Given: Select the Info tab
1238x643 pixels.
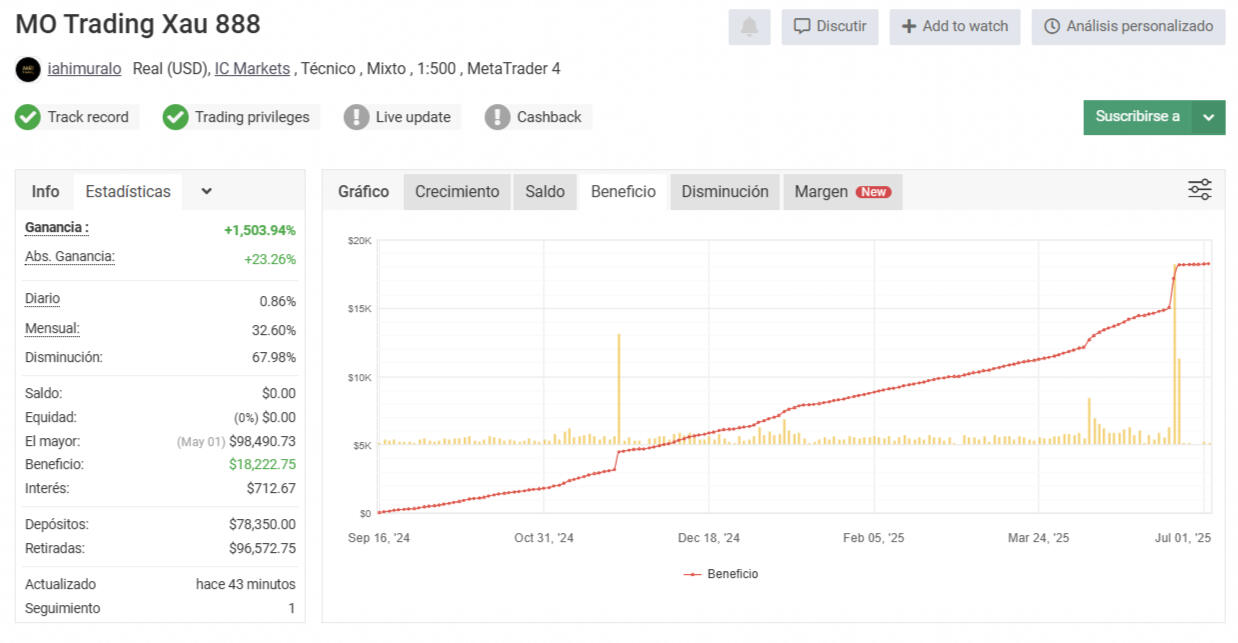Looking at the screenshot, I should 45,191.
